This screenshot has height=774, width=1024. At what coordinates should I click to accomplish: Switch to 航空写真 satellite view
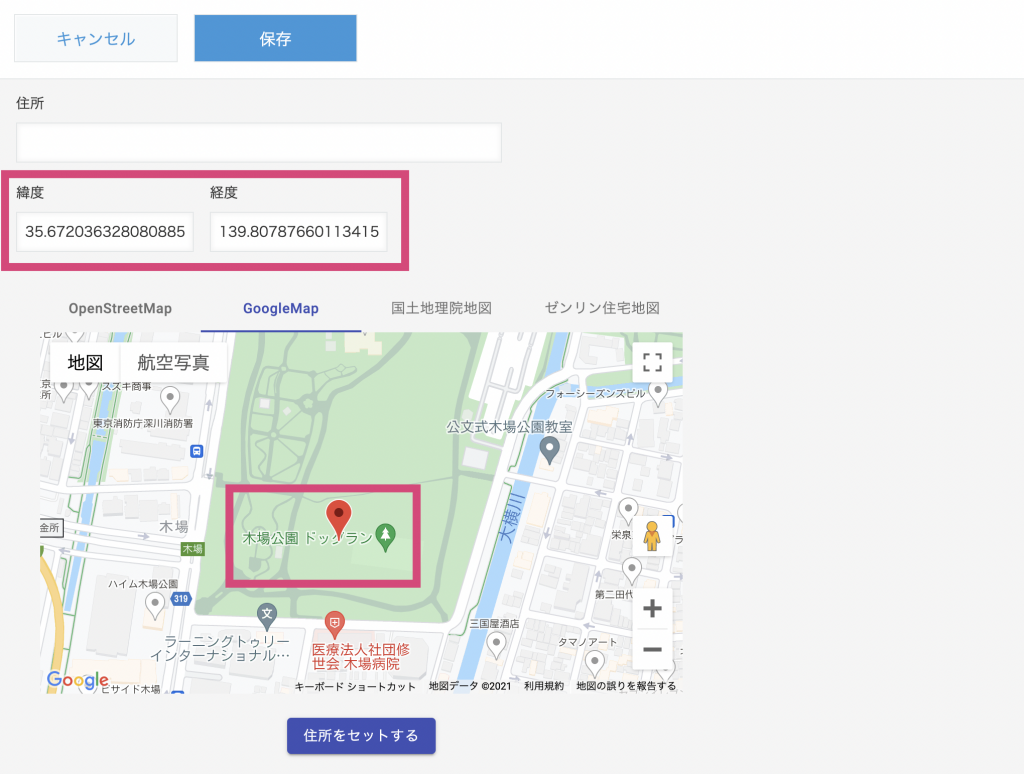[173, 363]
